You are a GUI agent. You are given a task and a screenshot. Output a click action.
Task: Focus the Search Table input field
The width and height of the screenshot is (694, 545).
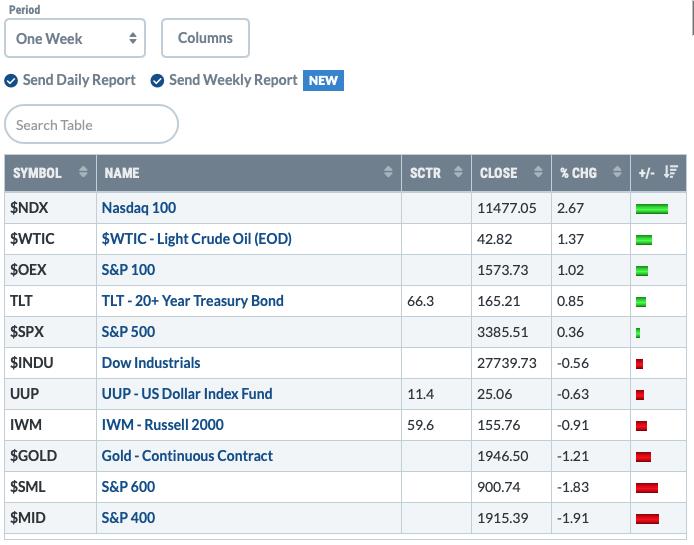click(91, 124)
